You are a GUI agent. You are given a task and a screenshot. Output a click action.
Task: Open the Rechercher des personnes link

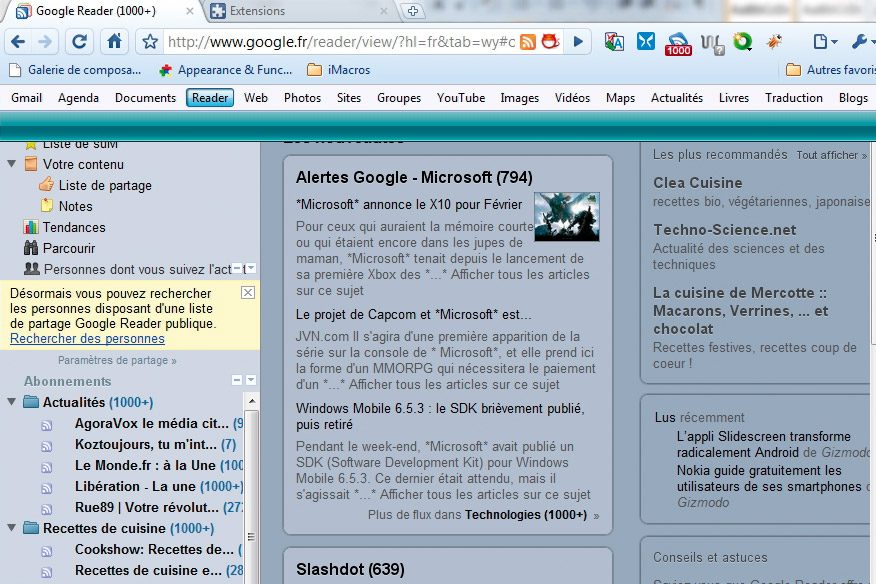pos(87,339)
